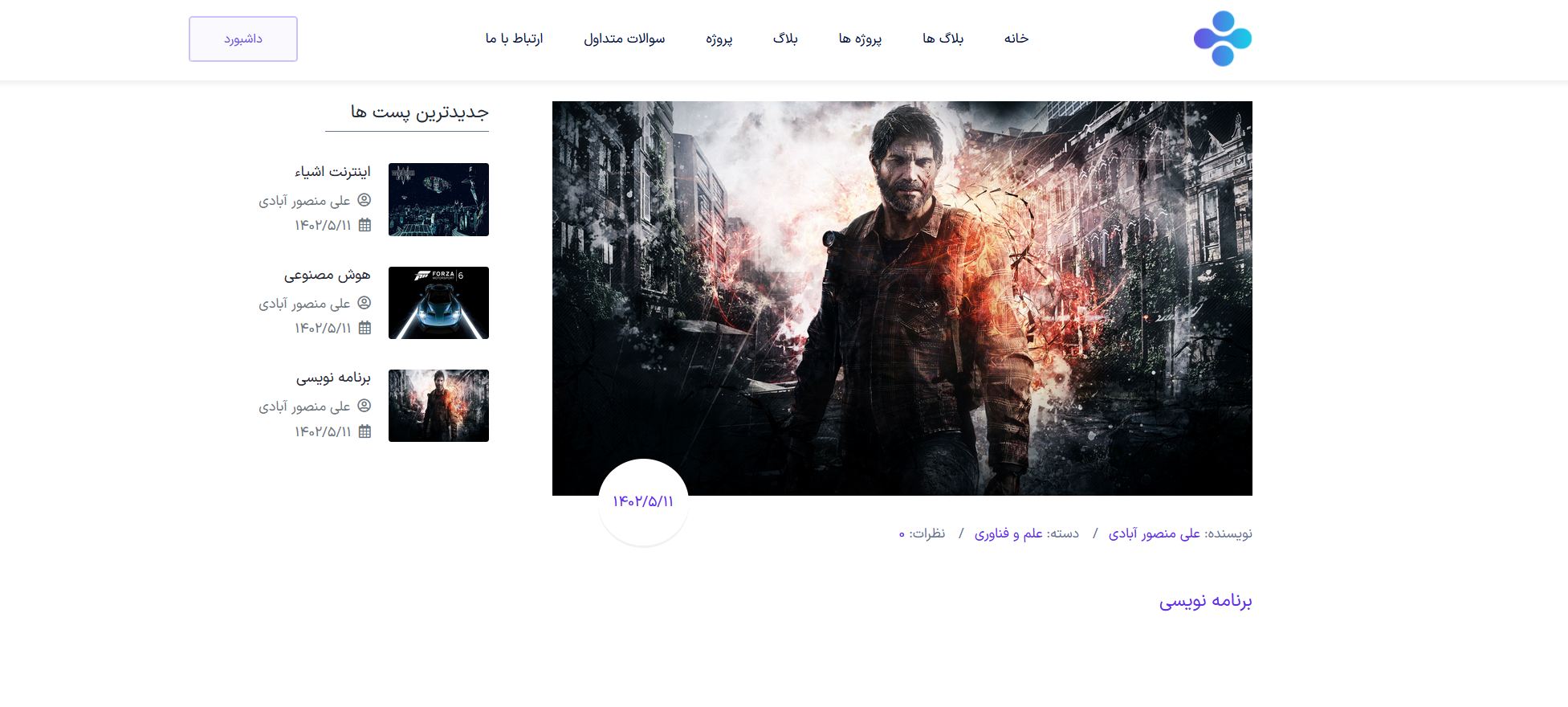Open سوالات متداول menu item

click(624, 39)
